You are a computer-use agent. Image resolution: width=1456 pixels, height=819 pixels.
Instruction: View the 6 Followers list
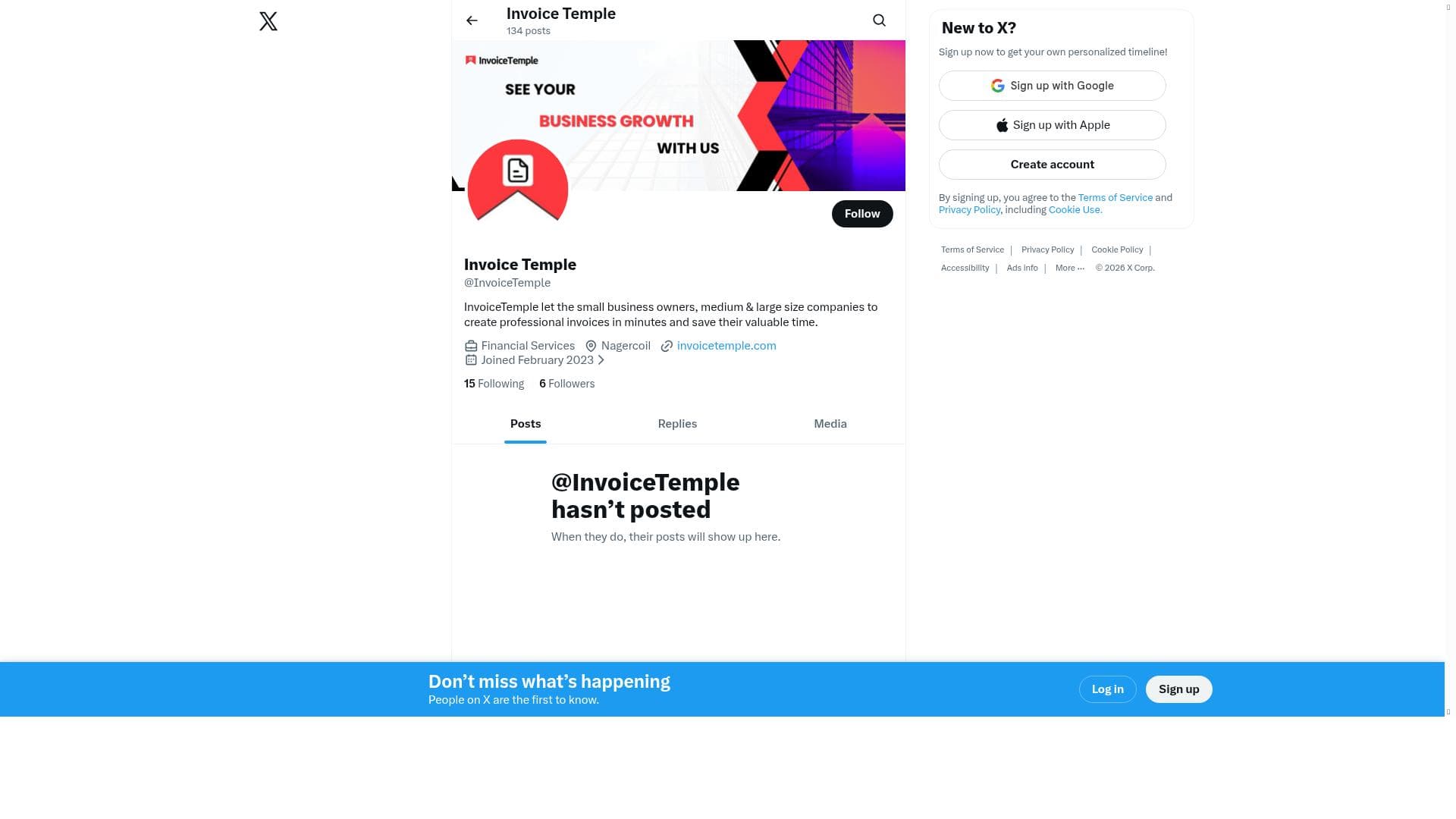(566, 384)
